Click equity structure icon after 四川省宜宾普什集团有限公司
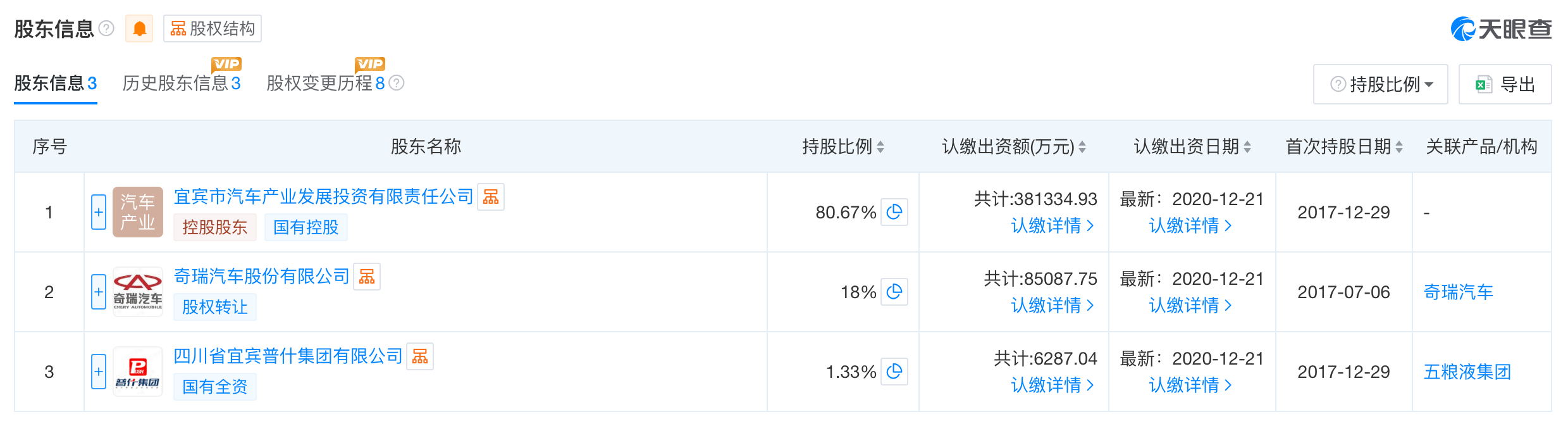Viewport: 1568px width, 426px height. point(420,356)
